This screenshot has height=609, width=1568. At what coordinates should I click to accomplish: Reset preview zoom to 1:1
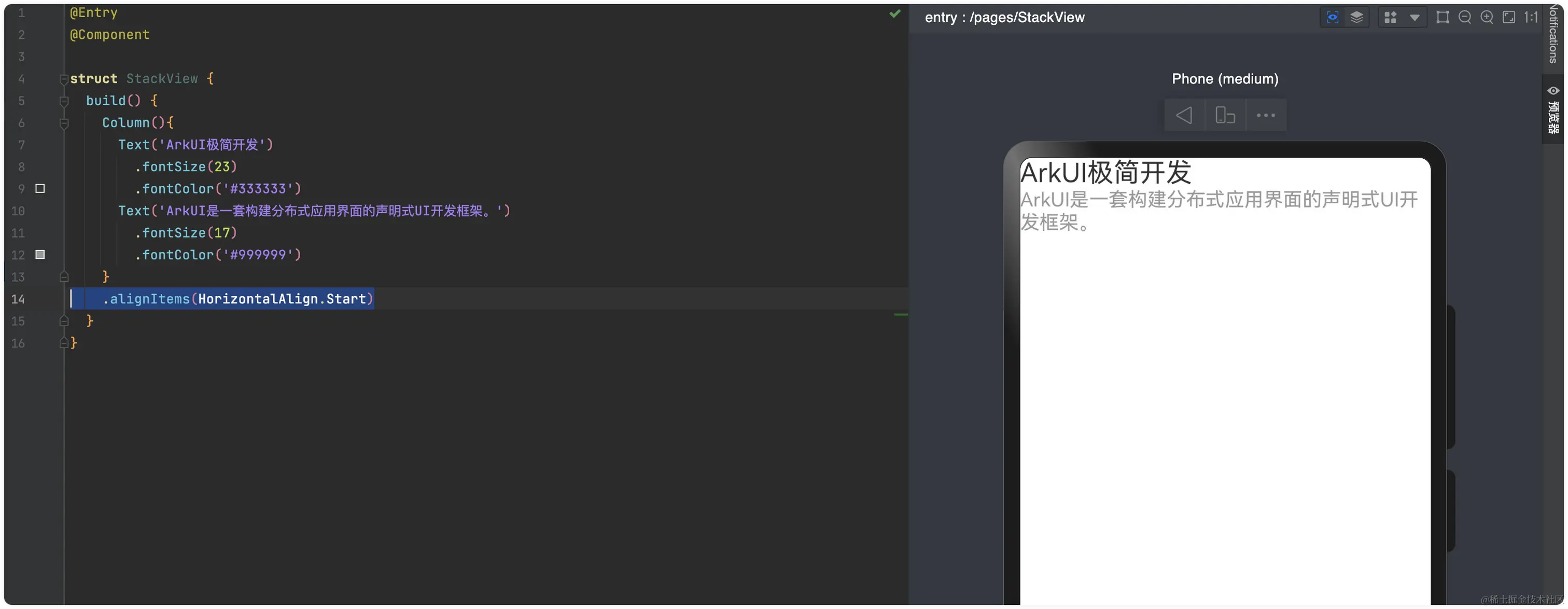pos(1531,17)
